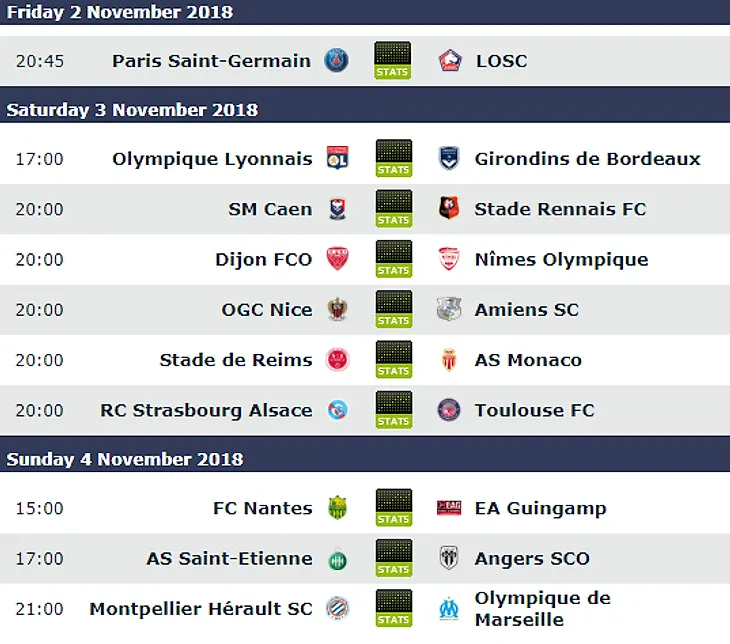730x644 pixels.
Task: Click the Stade Rennais FC crest
Action: tap(449, 208)
